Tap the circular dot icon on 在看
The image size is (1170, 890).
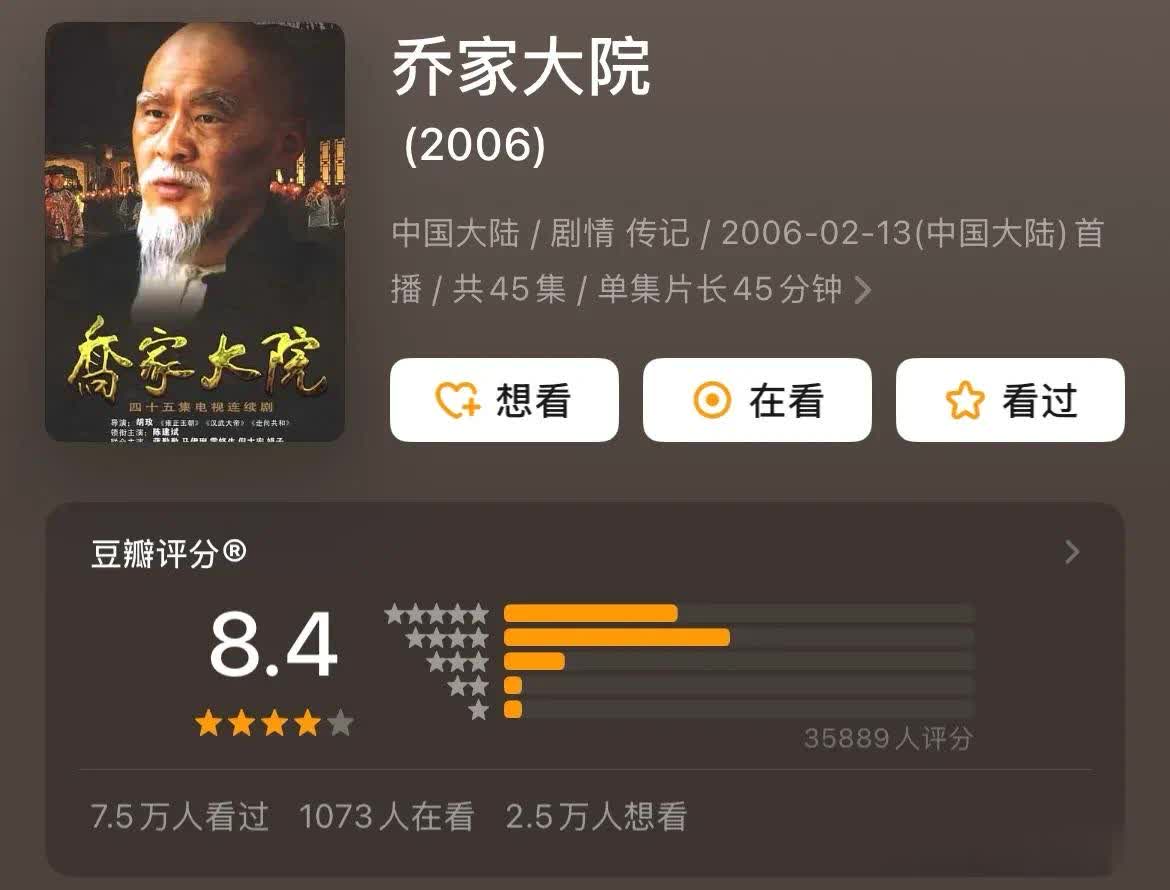(x=712, y=400)
